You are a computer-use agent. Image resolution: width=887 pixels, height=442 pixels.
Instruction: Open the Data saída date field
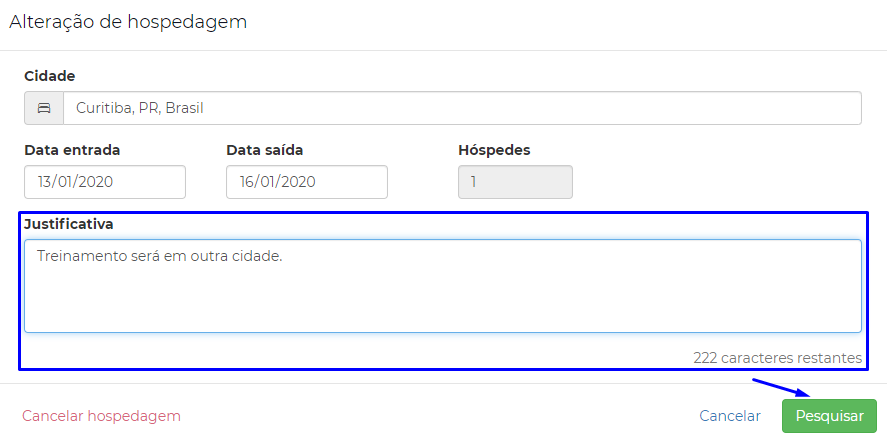(307, 182)
